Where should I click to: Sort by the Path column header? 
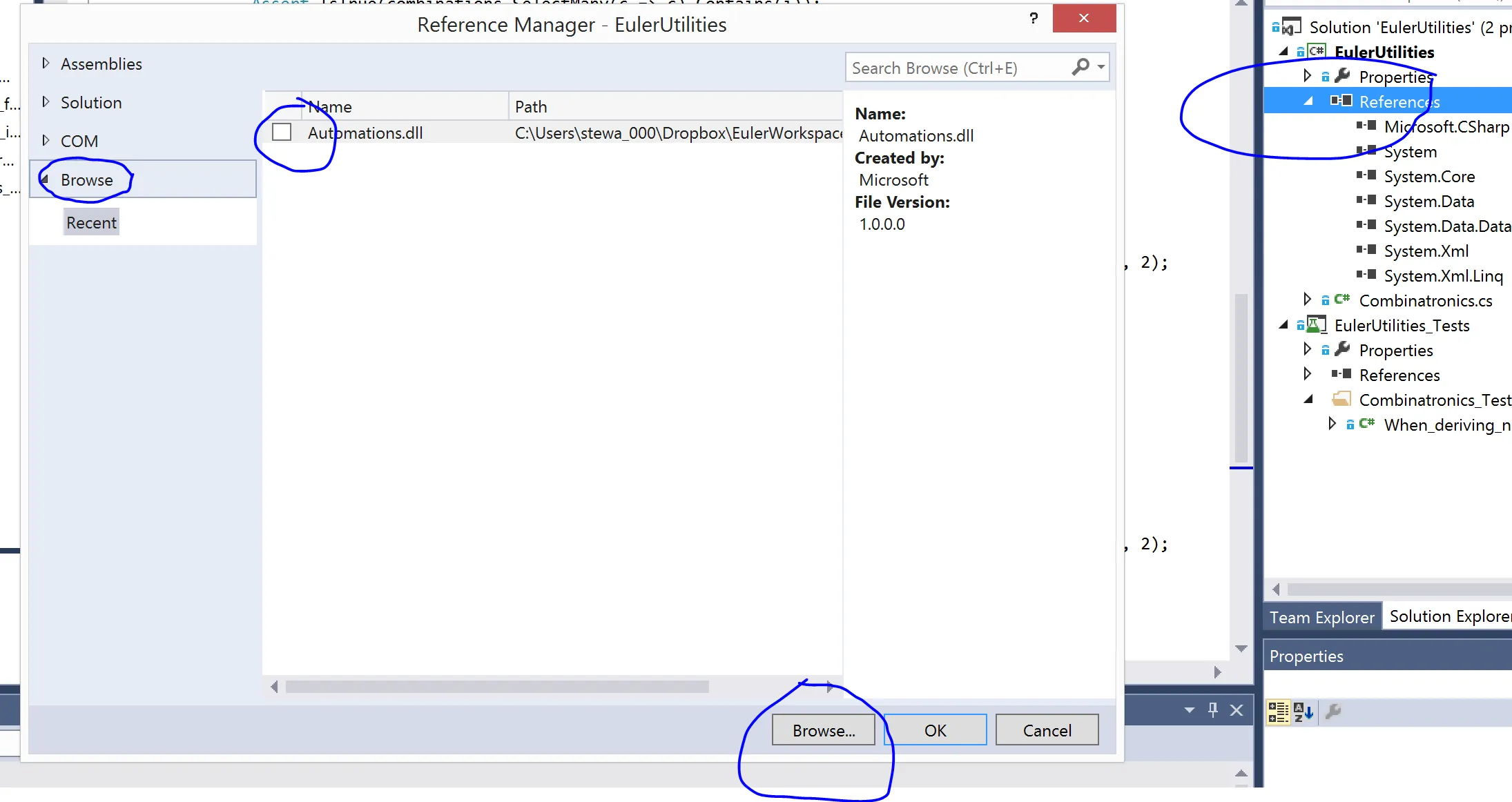point(676,106)
